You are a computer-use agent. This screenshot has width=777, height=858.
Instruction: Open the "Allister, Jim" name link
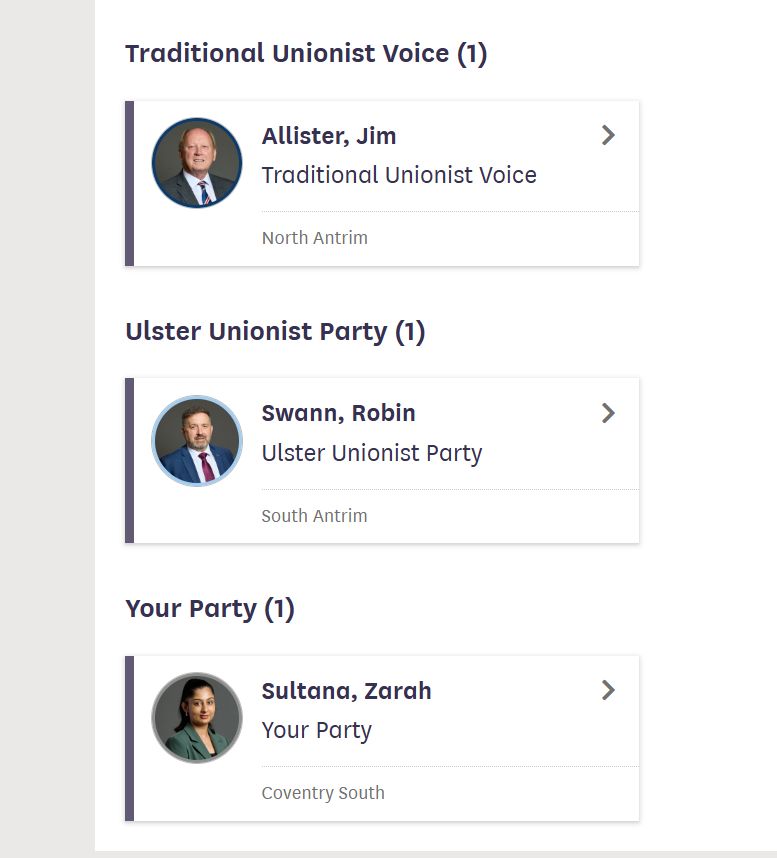point(329,136)
